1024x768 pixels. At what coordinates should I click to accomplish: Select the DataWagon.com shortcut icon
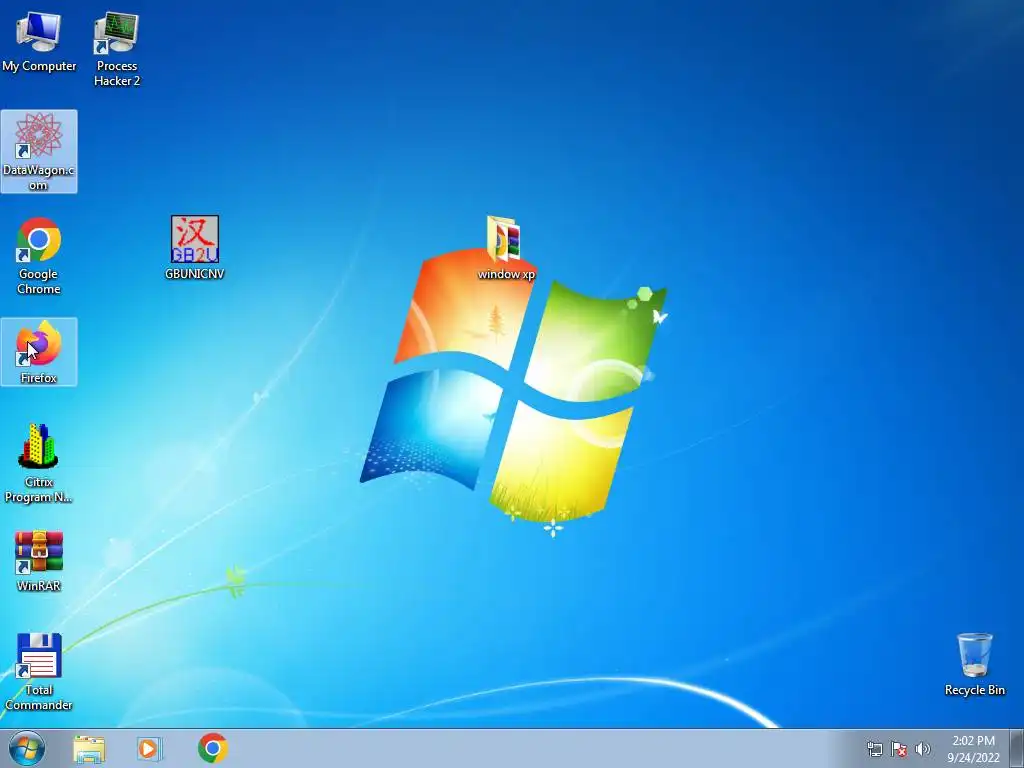click(x=39, y=152)
